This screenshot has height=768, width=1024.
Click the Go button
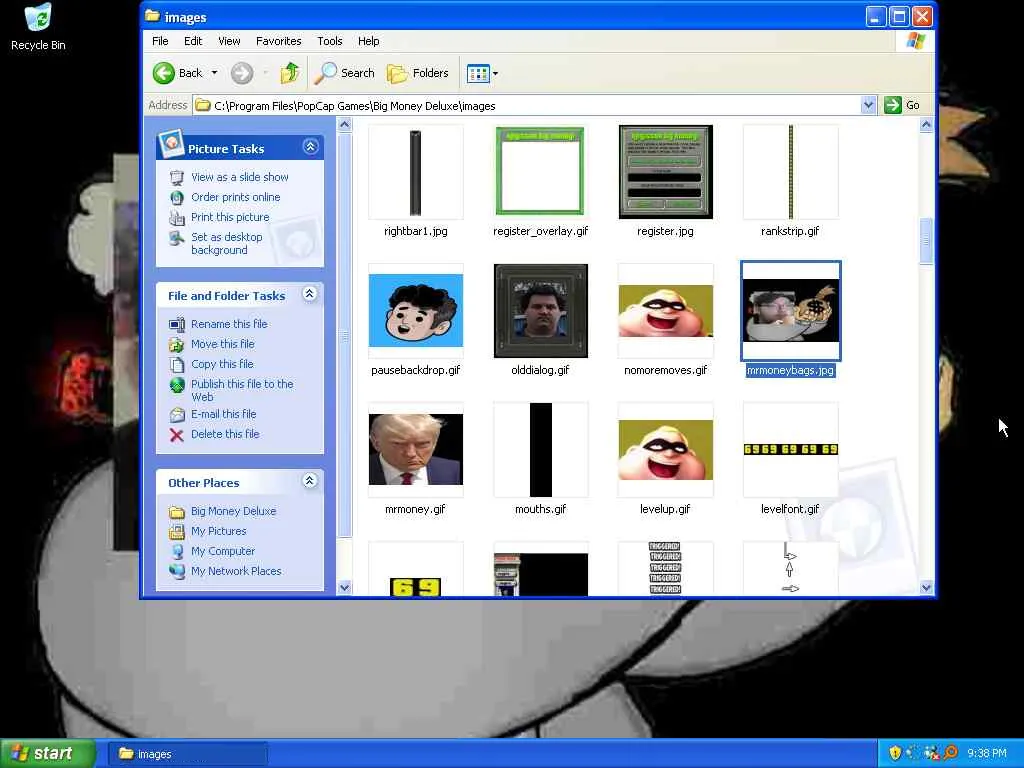(903, 105)
